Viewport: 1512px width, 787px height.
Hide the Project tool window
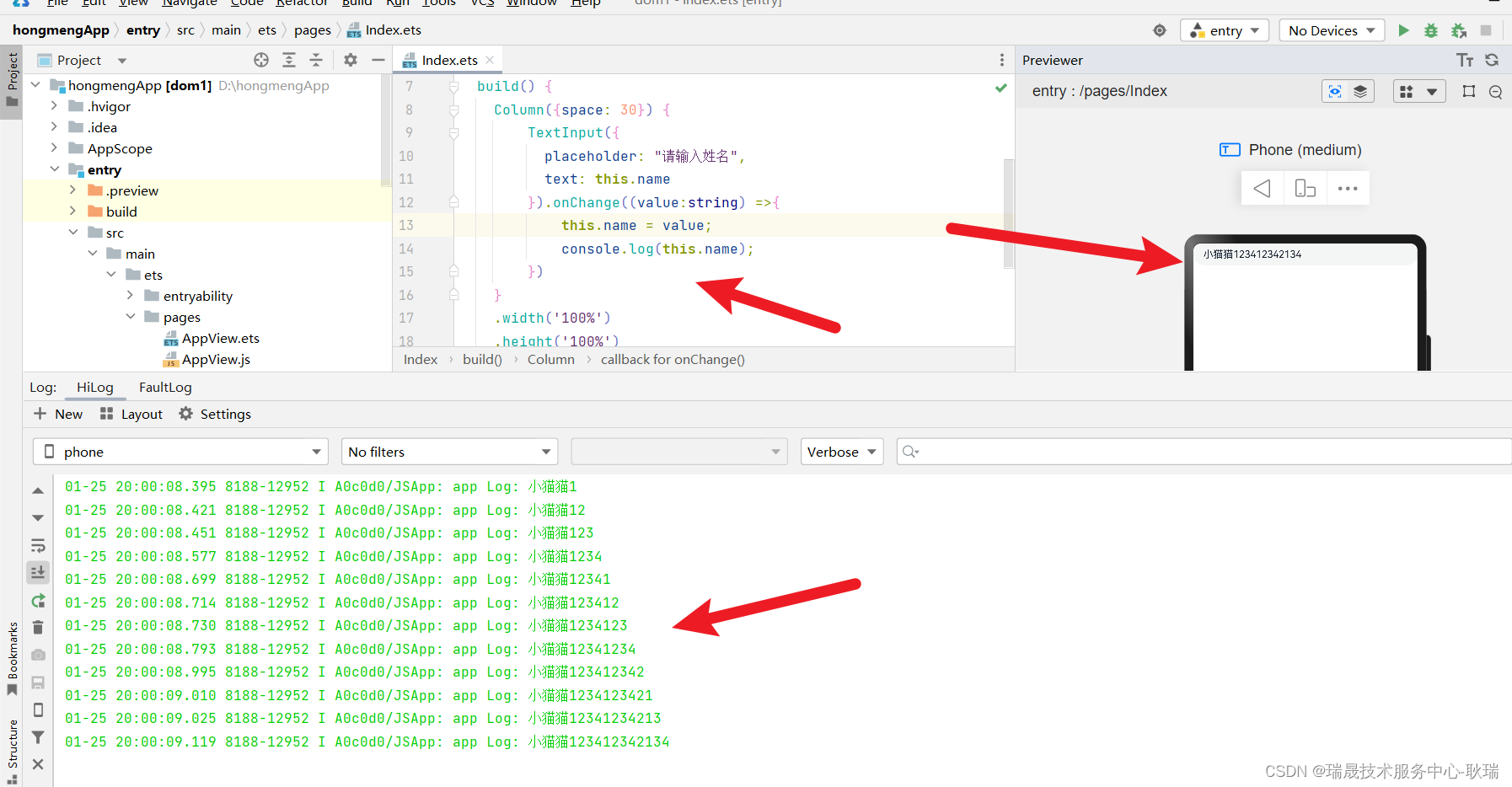(378, 60)
